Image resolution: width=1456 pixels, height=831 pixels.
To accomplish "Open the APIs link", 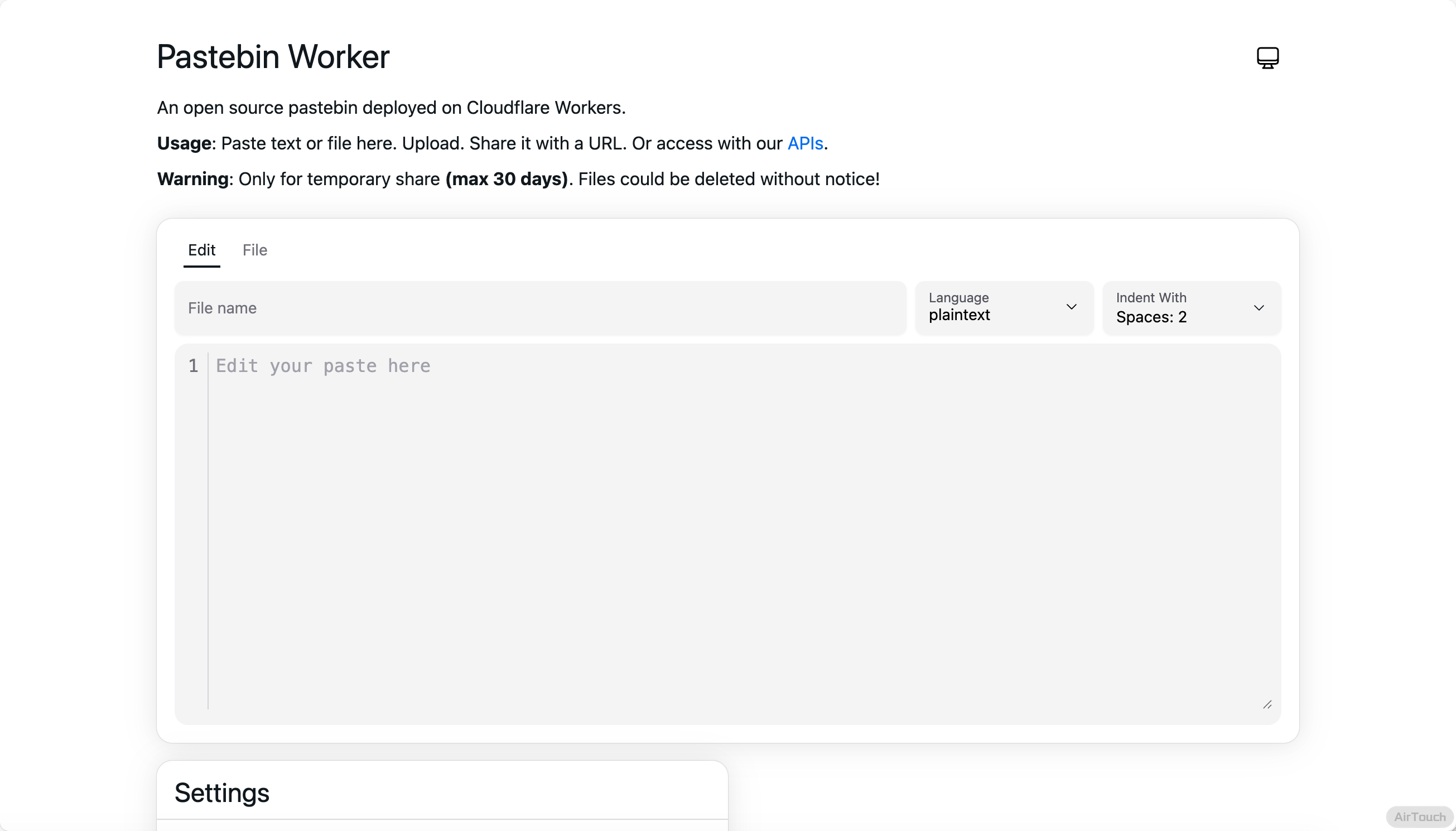I will 805,143.
